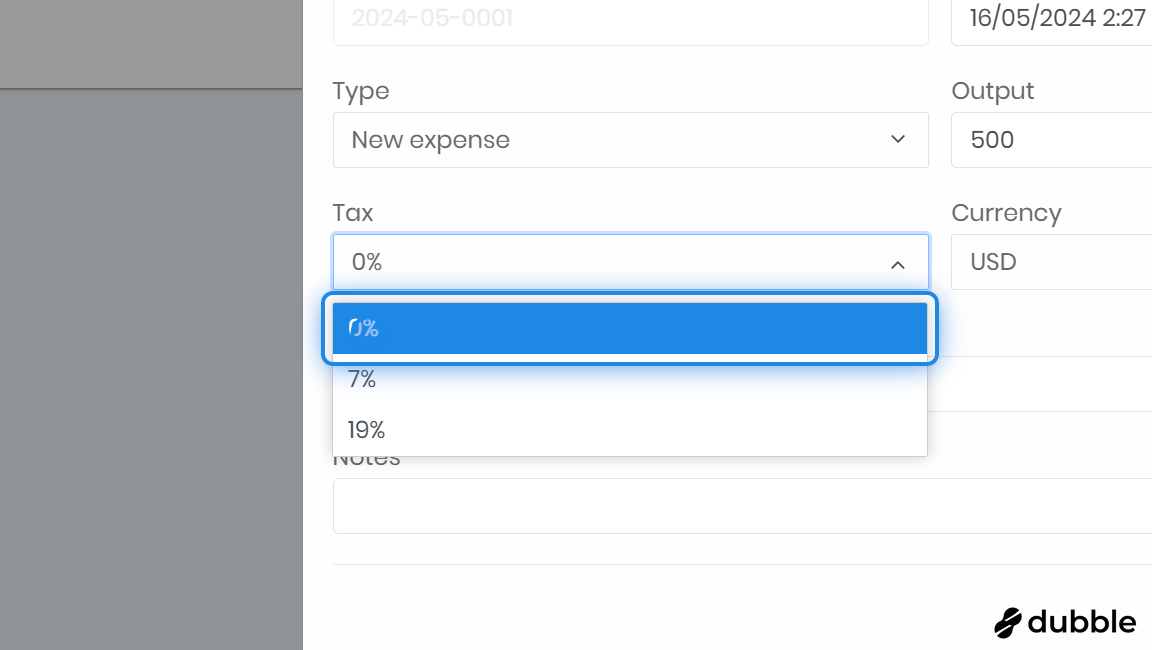
Task: Focus the Output field containing 500
Action: tap(1050, 140)
